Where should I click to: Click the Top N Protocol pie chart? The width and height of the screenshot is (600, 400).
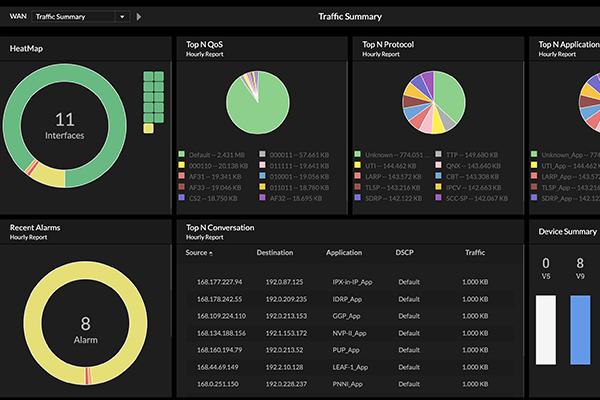pyautogui.click(x=434, y=102)
